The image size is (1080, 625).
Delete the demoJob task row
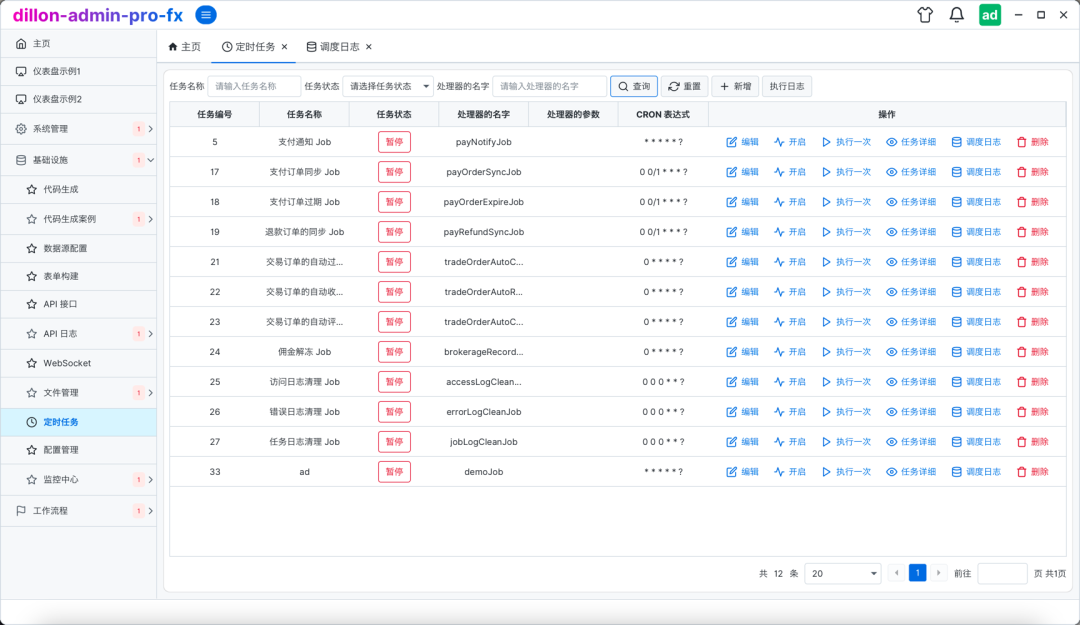(1032, 472)
